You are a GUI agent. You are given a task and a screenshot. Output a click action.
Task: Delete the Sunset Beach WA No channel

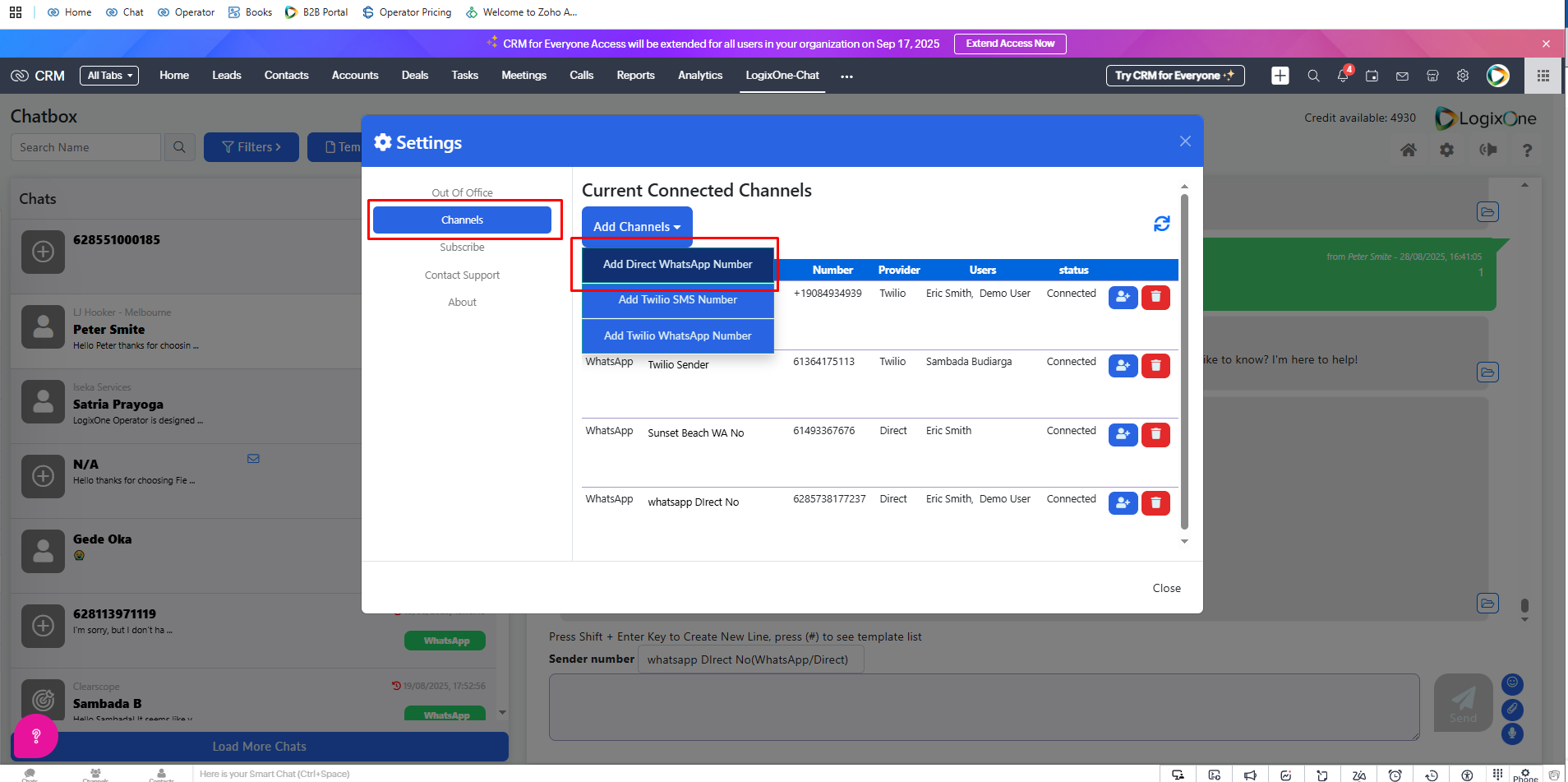1155,434
